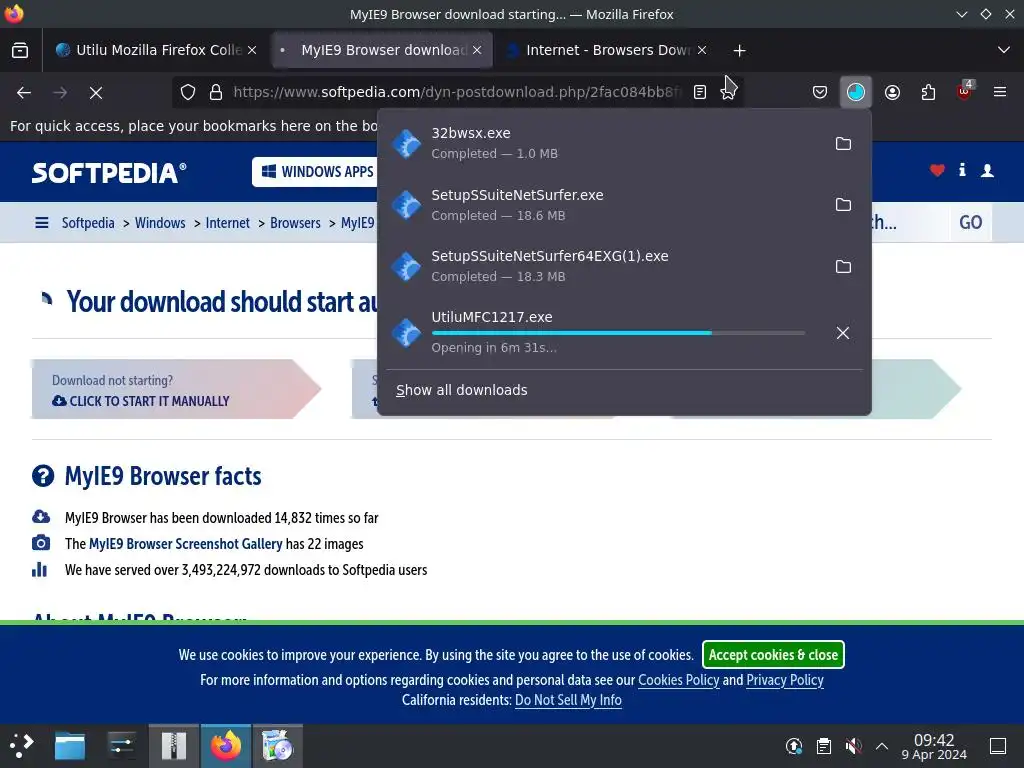Stop loading the current page
Image resolution: width=1024 pixels, height=768 pixels.
(96, 93)
